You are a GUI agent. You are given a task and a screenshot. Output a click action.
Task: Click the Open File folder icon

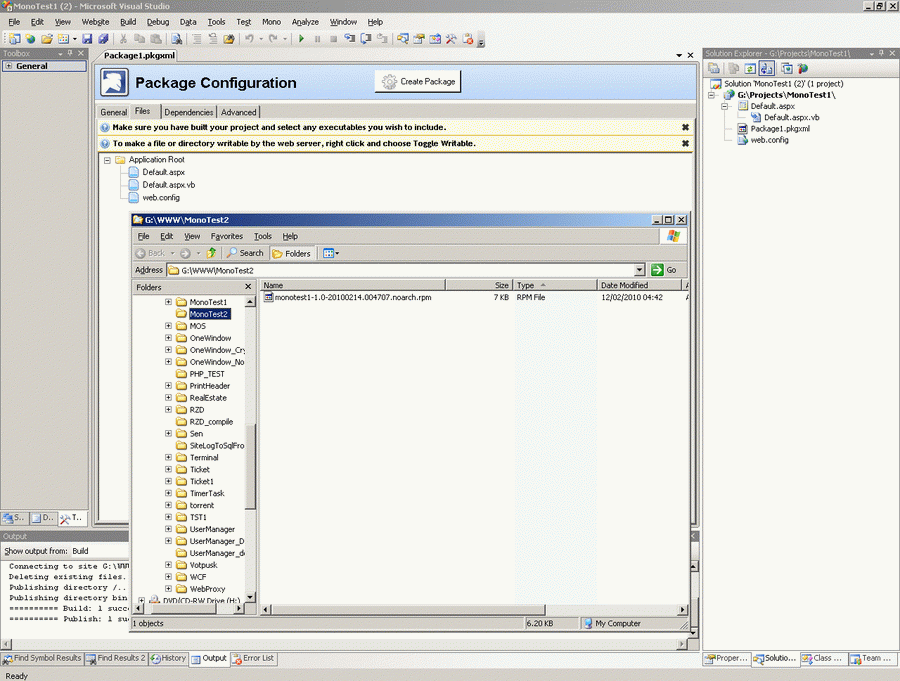click(46, 38)
